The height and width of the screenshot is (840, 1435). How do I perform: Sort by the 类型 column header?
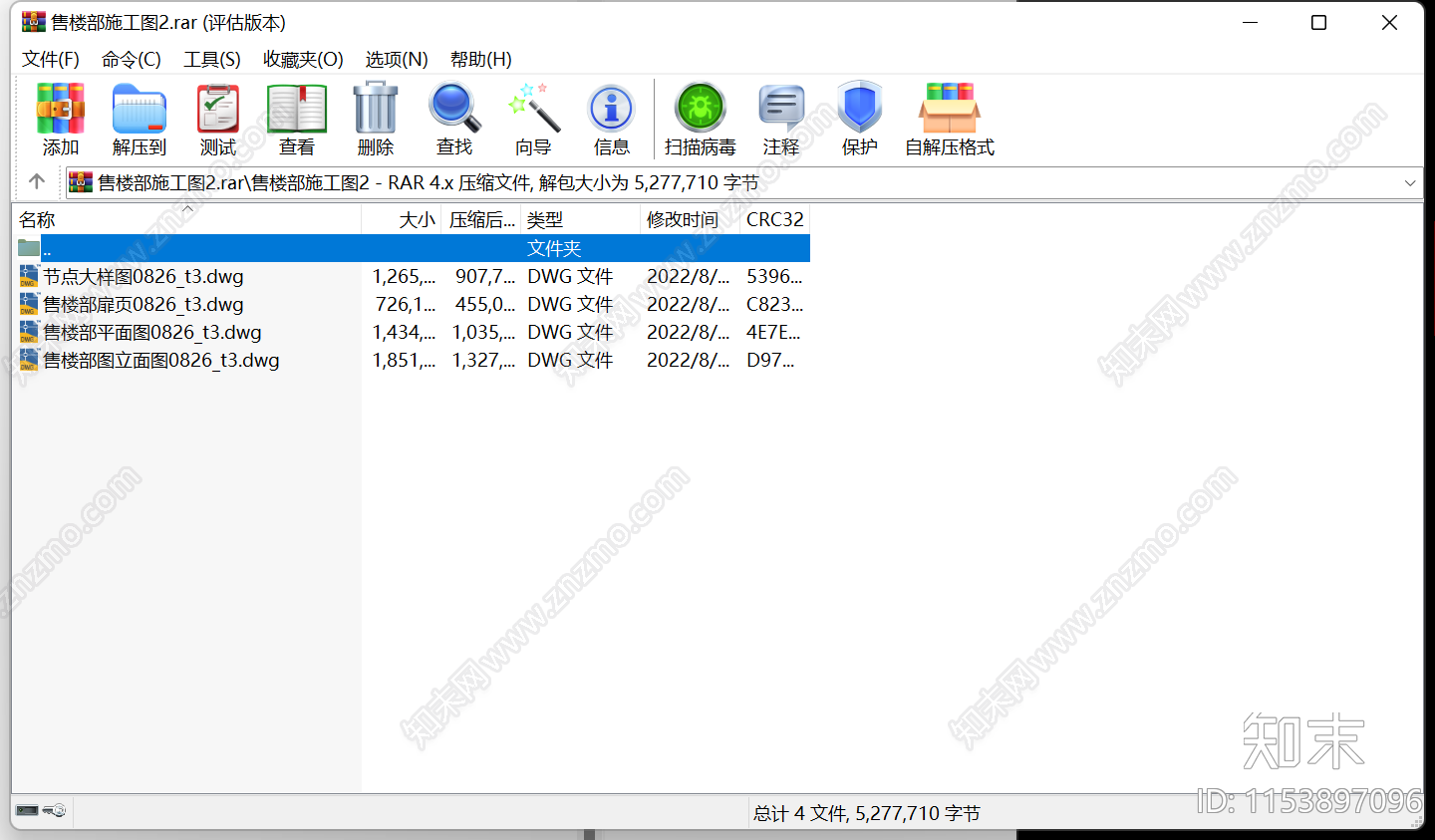pyautogui.click(x=580, y=219)
